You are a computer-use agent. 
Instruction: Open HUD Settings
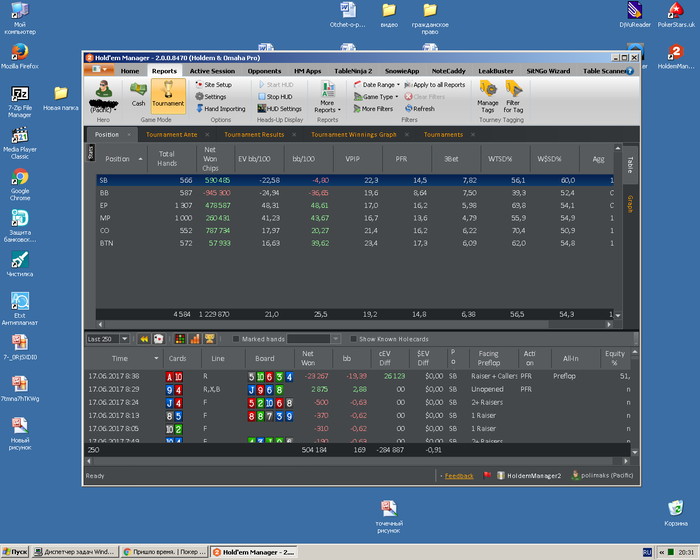pyautogui.click(x=279, y=109)
